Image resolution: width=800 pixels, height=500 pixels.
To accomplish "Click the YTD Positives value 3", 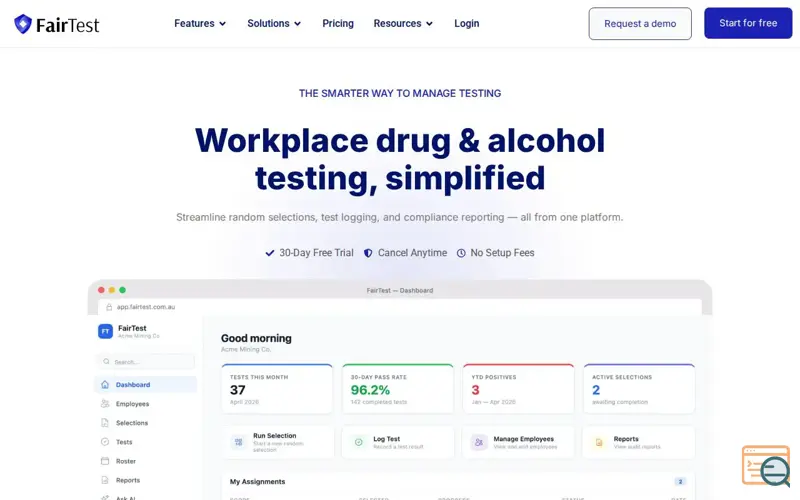I will pyautogui.click(x=476, y=390).
